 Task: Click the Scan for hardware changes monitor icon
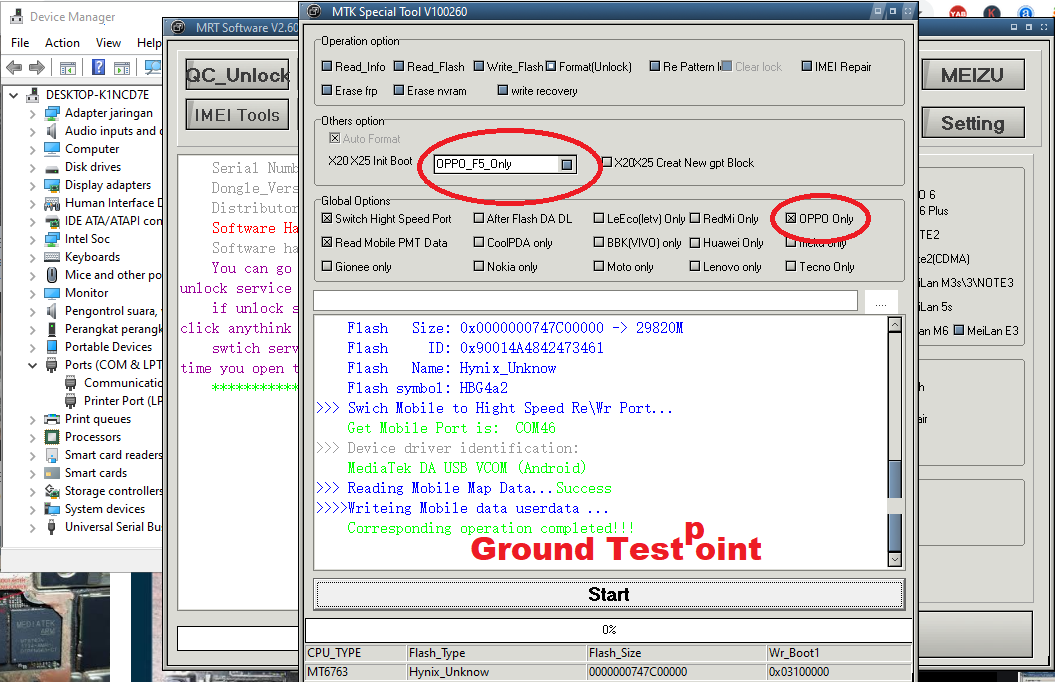pos(153,67)
